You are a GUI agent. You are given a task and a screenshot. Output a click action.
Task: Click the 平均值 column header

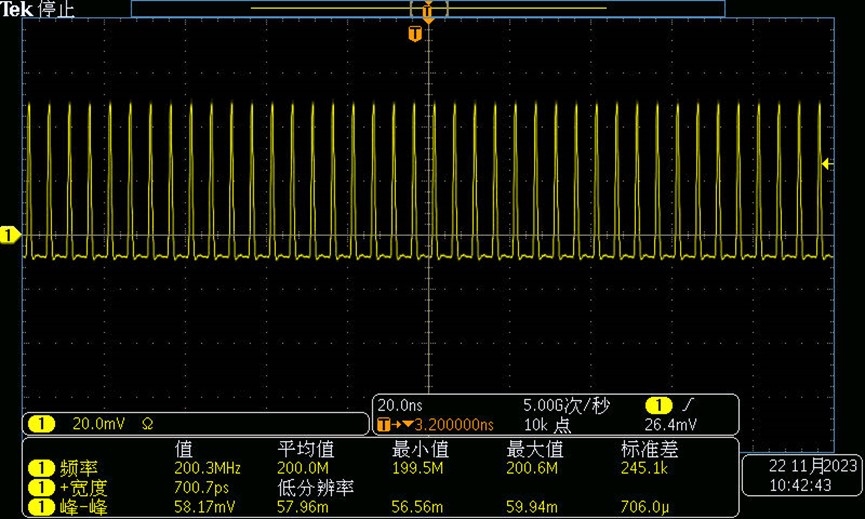[306, 450]
